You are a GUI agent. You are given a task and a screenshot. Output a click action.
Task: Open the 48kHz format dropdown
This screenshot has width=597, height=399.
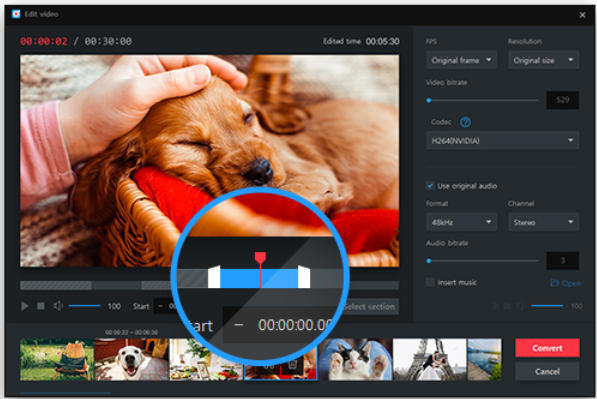(x=461, y=222)
